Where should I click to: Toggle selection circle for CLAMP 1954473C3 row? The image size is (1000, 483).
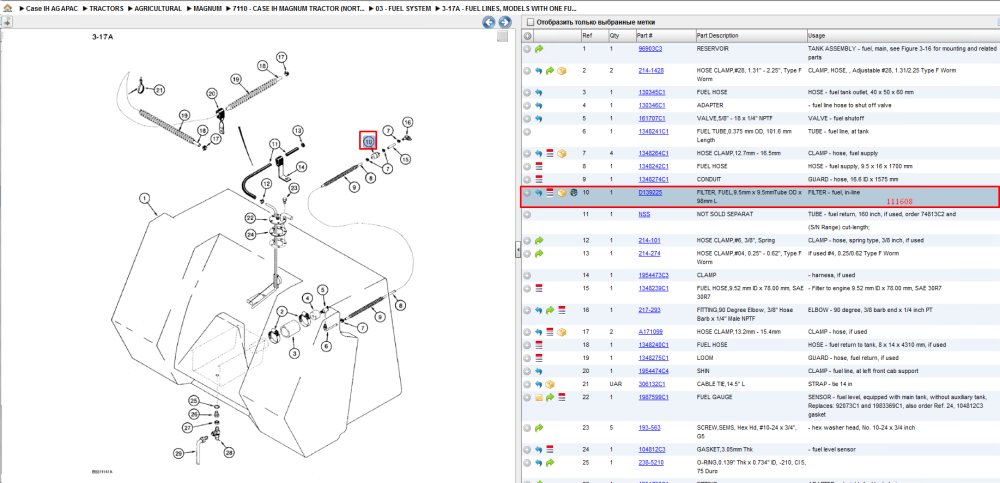pyautogui.click(x=527, y=276)
